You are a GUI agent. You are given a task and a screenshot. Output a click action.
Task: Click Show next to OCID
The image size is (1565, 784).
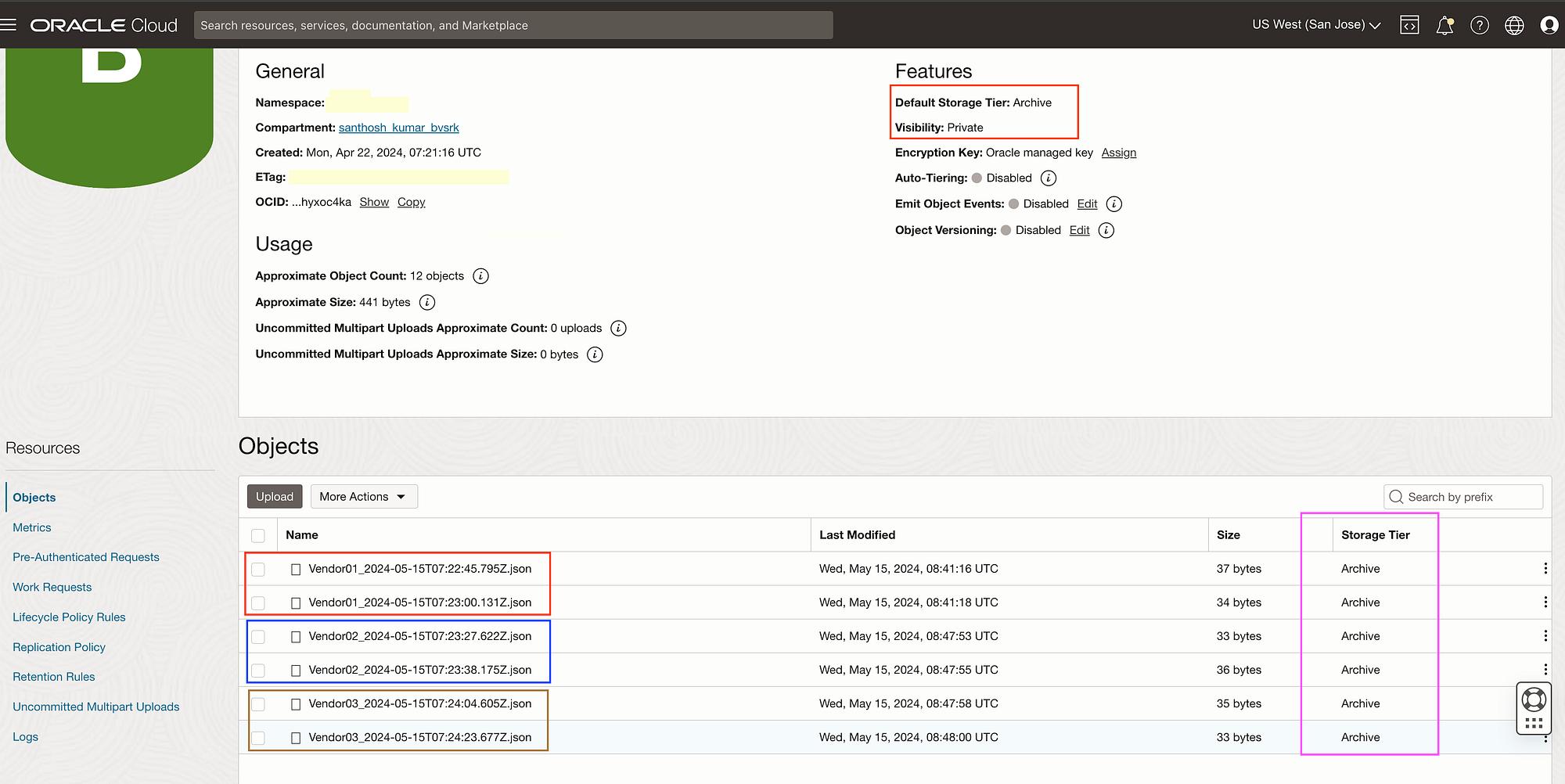pos(374,202)
